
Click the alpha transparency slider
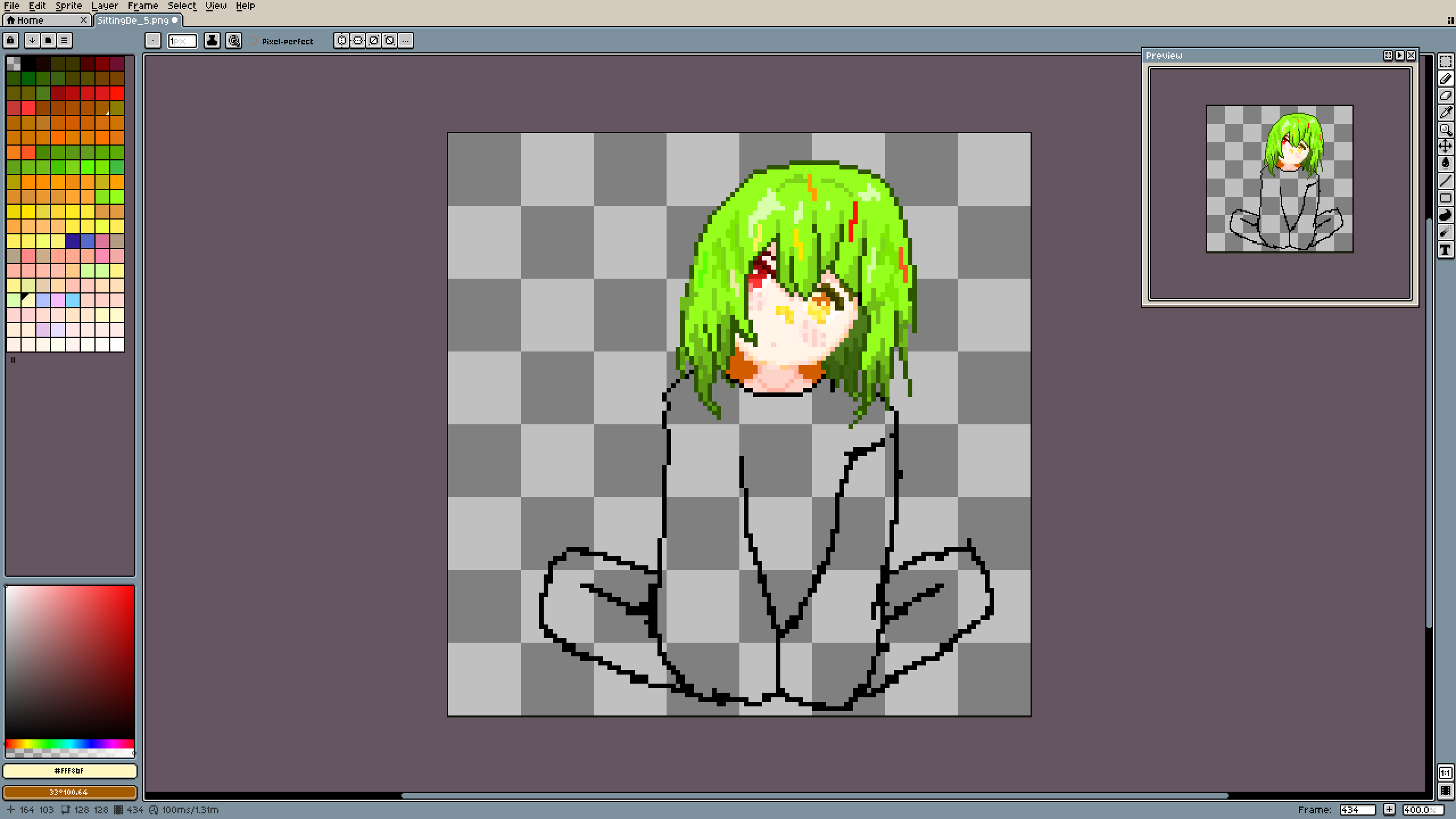[70, 753]
